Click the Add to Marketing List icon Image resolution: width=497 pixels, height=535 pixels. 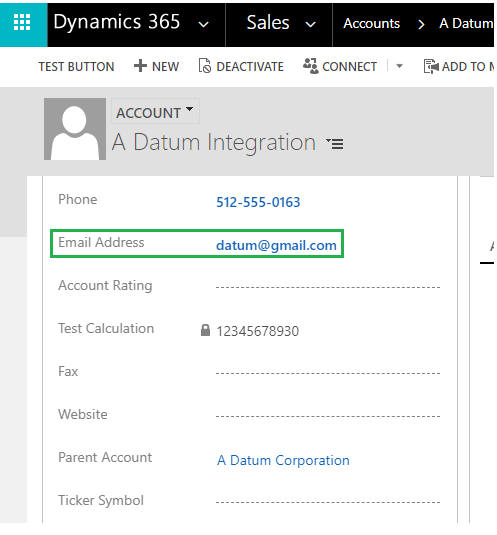point(431,66)
